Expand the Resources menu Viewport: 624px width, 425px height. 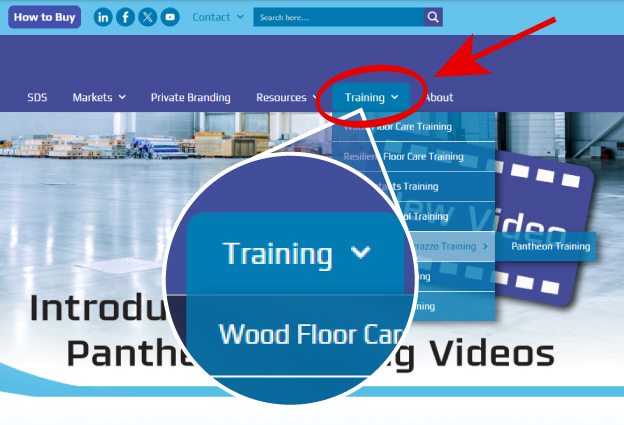(287, 97)
